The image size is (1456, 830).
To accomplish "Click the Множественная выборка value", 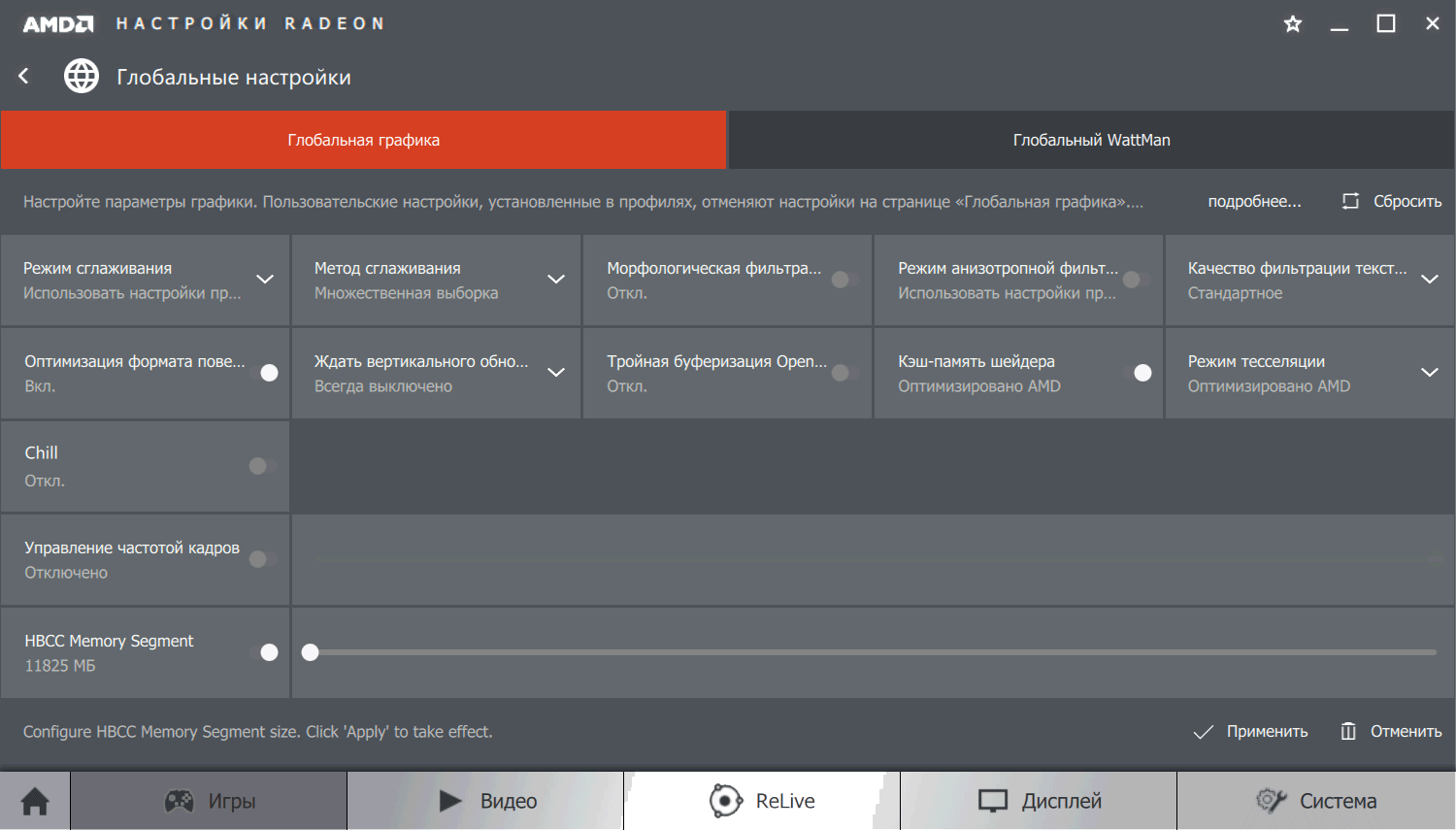I will click(x=406, y=292).
